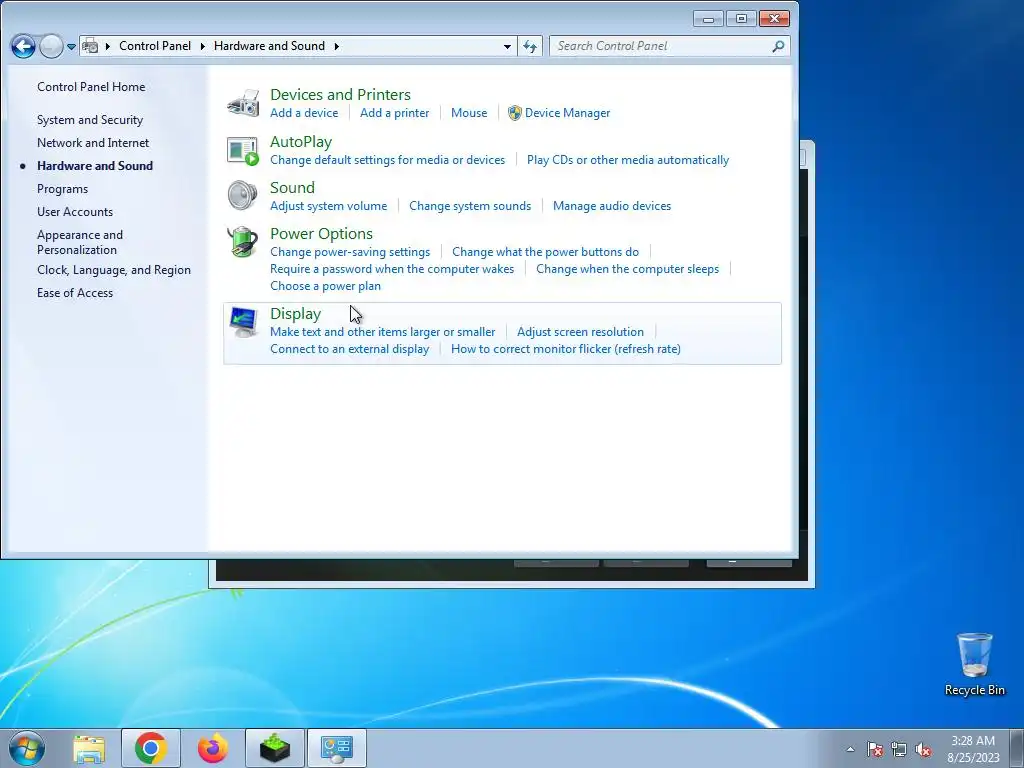Click Change power-saving settings
The image size is (1024, 768).
(350, 252)
